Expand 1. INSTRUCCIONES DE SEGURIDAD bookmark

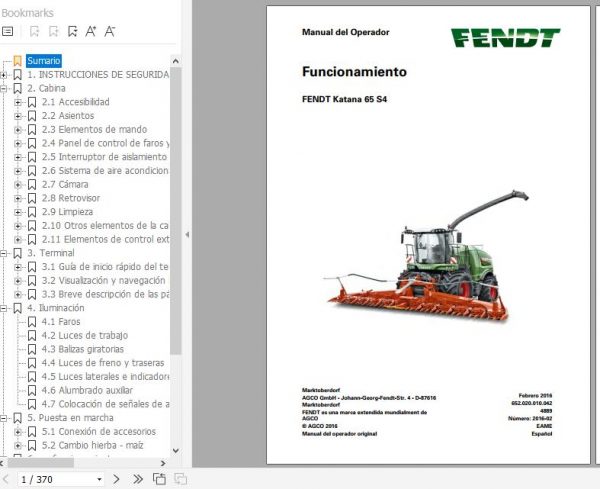click(3, 75)
